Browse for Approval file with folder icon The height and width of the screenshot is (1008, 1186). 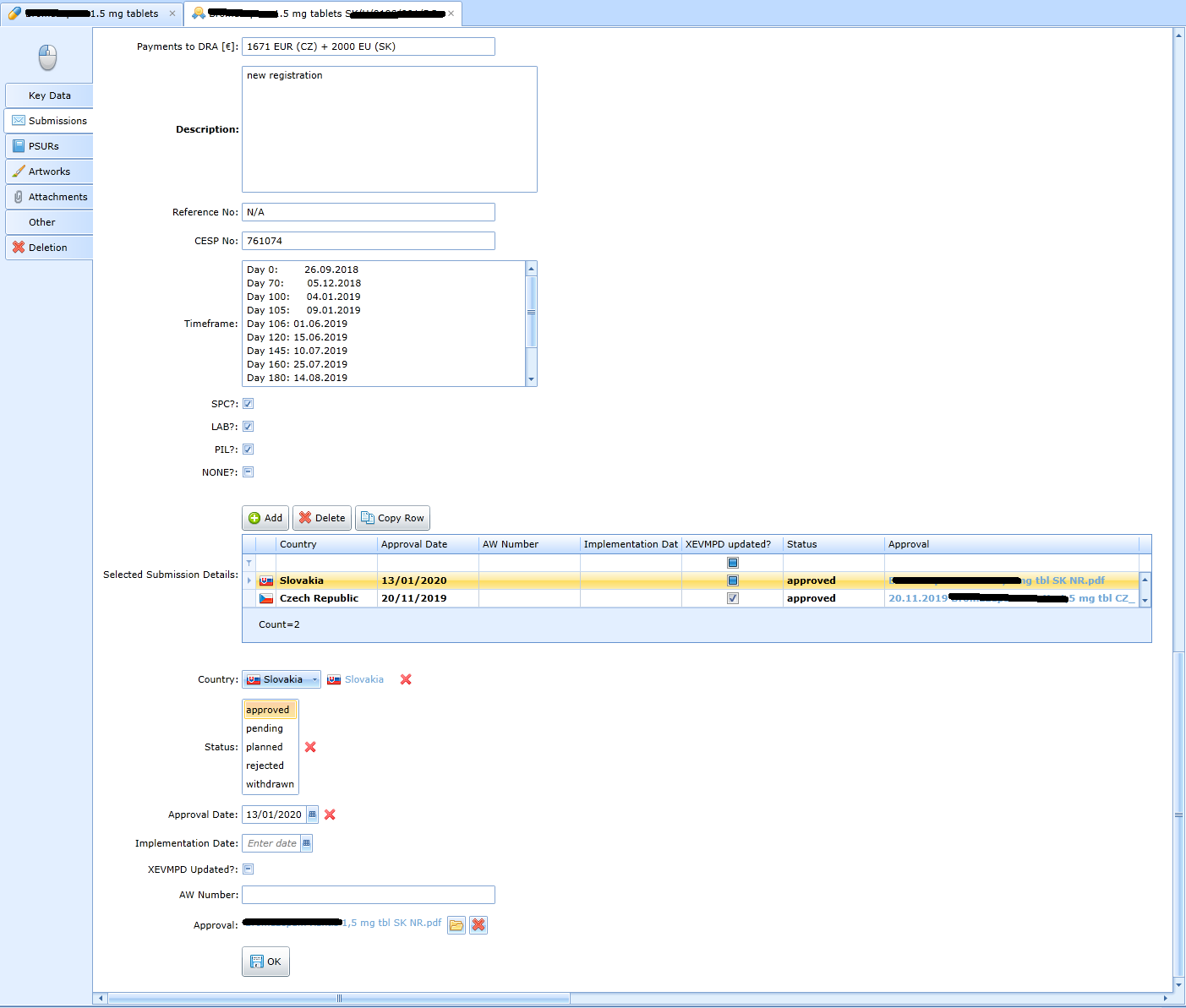pos(456,925)
